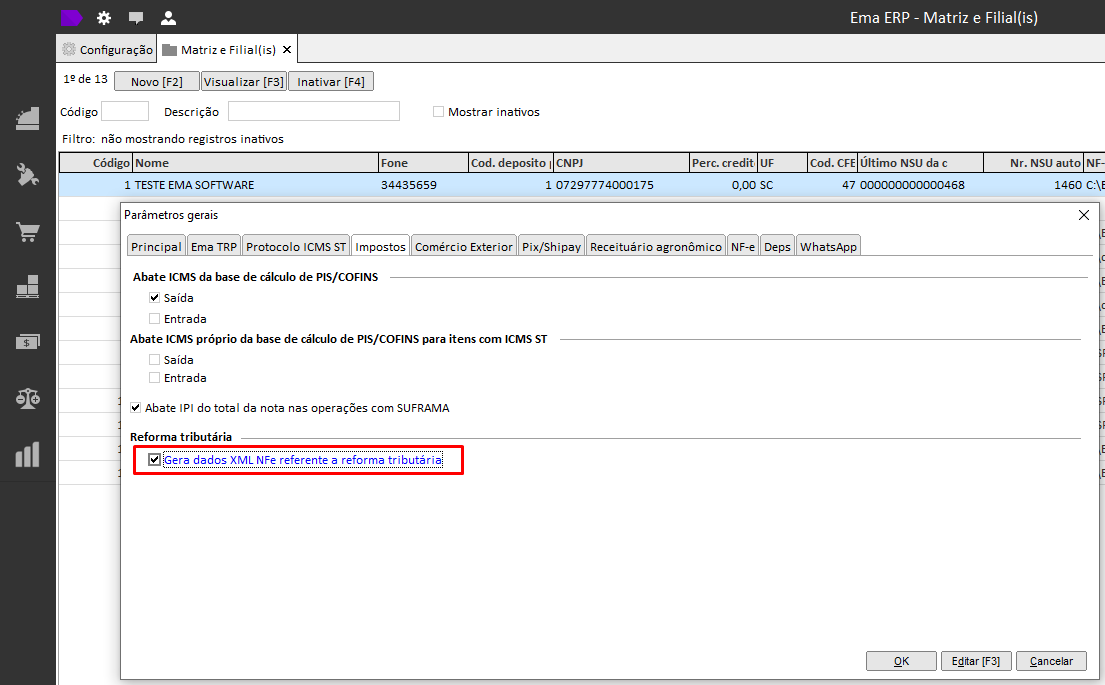This screenshot has width=1105, height=685.
Task: Focus the Descrição filter field
Action: 313,111
